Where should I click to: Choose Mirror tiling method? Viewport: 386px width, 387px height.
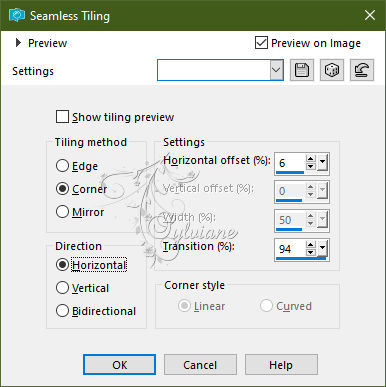coord(62,212)
